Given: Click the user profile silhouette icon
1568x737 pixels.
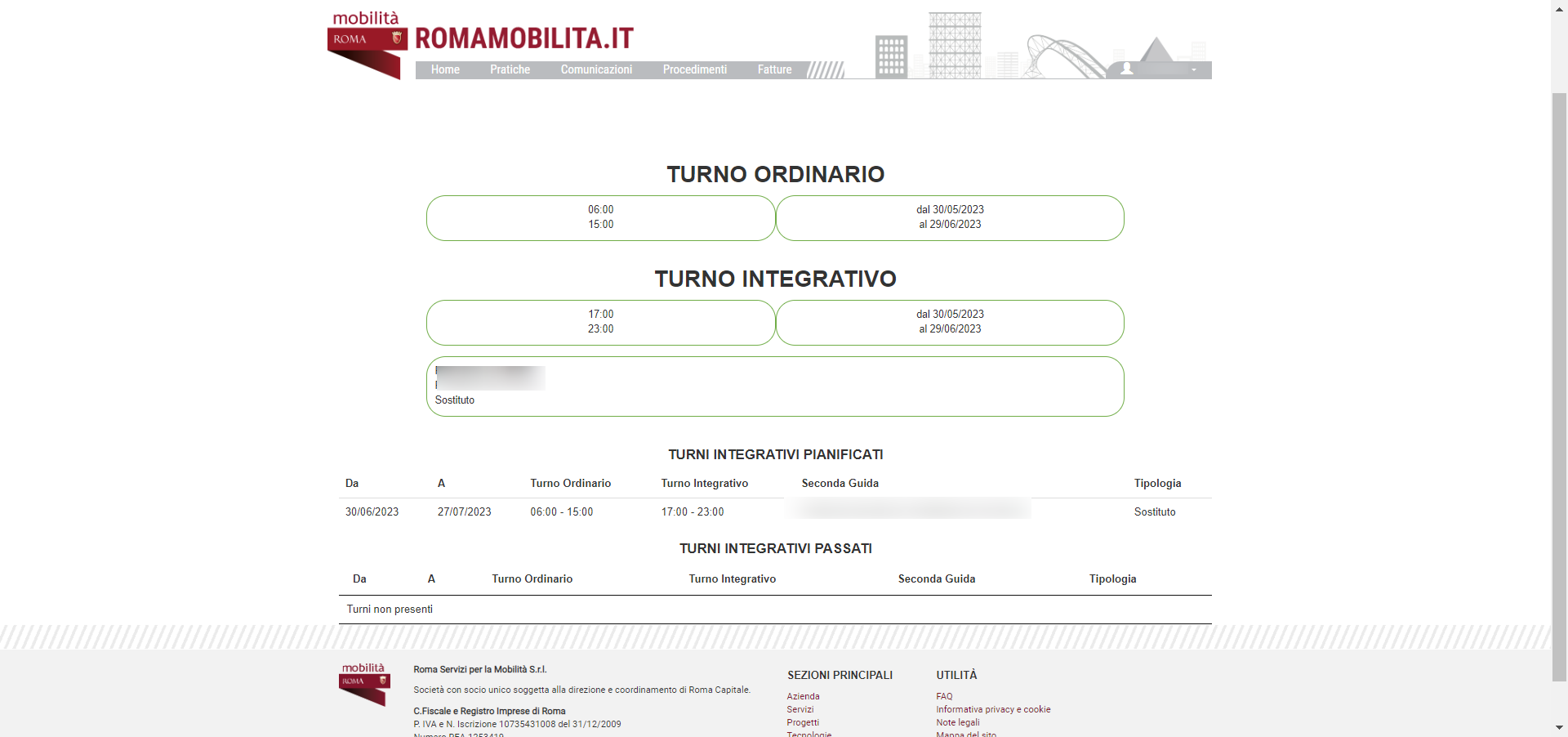Looking at the screenshot, I should point(1127,69).
